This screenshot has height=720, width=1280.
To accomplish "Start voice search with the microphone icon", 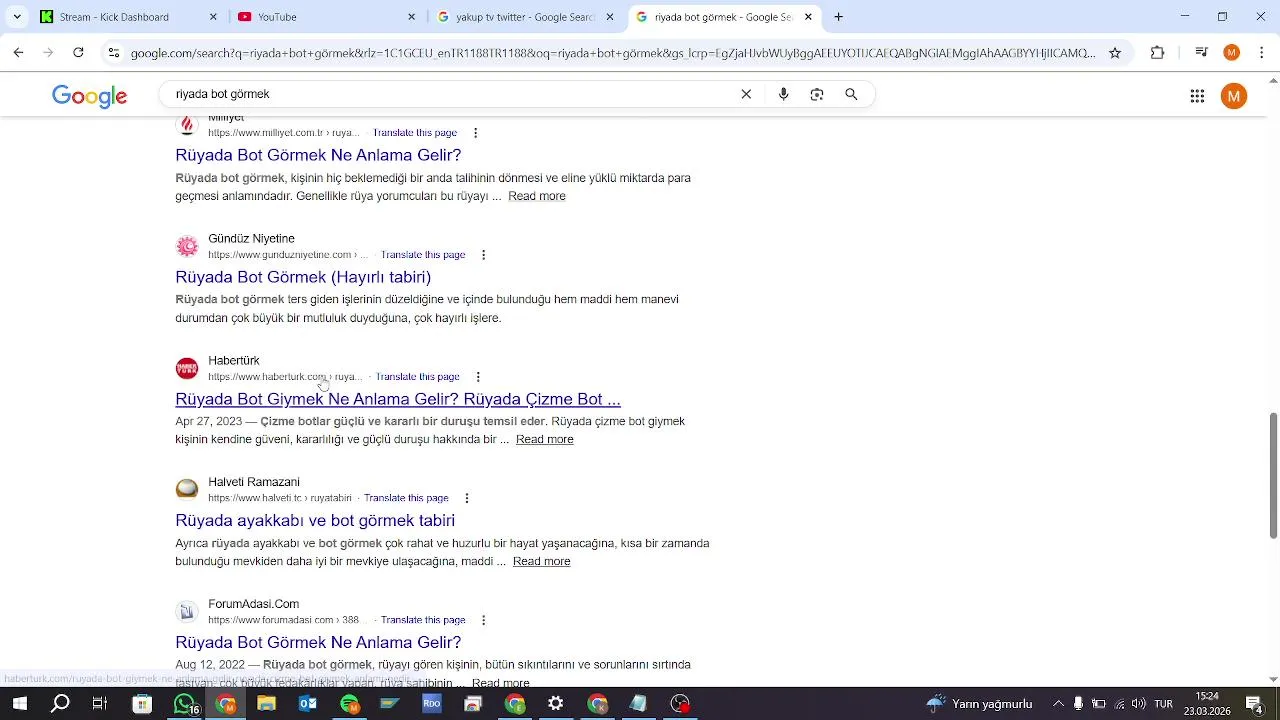I will tap(784, 94).
